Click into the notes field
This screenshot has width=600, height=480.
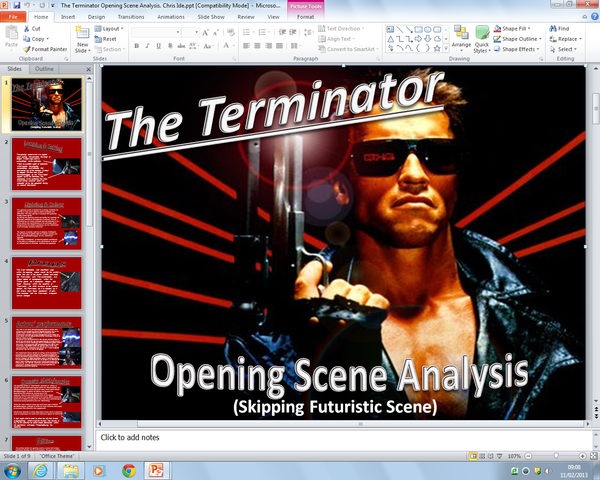click(344, 439)
